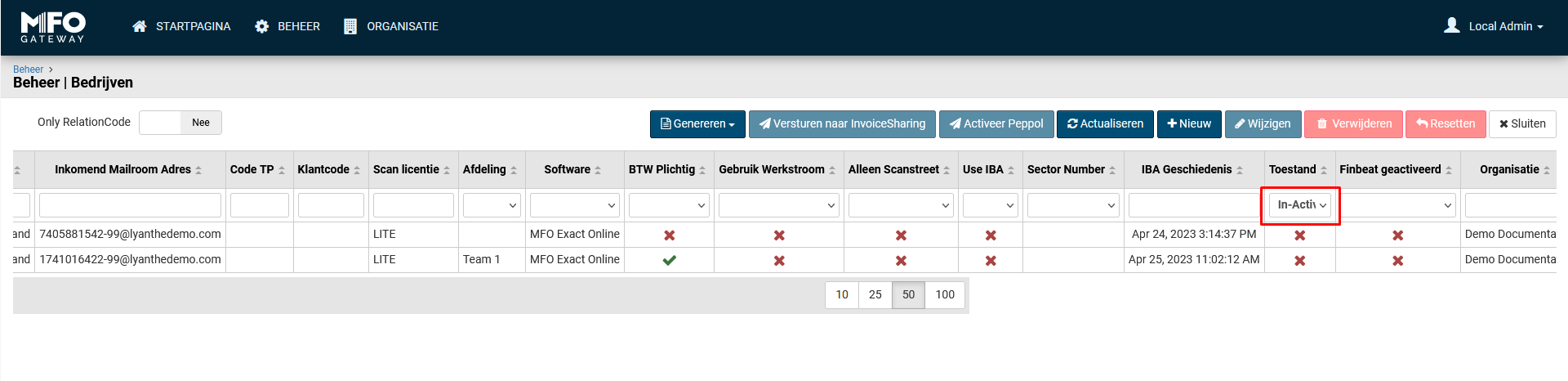Click the Klantcode filter input field
The height and width of the screenshot is (381, 1568).
pos(331,205)
